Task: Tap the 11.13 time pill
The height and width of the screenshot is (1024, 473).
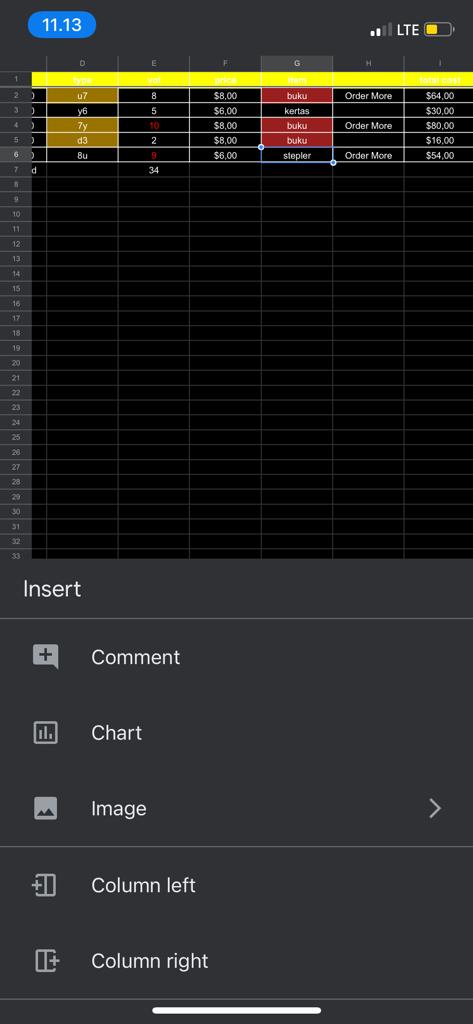Action: point(62,25)
